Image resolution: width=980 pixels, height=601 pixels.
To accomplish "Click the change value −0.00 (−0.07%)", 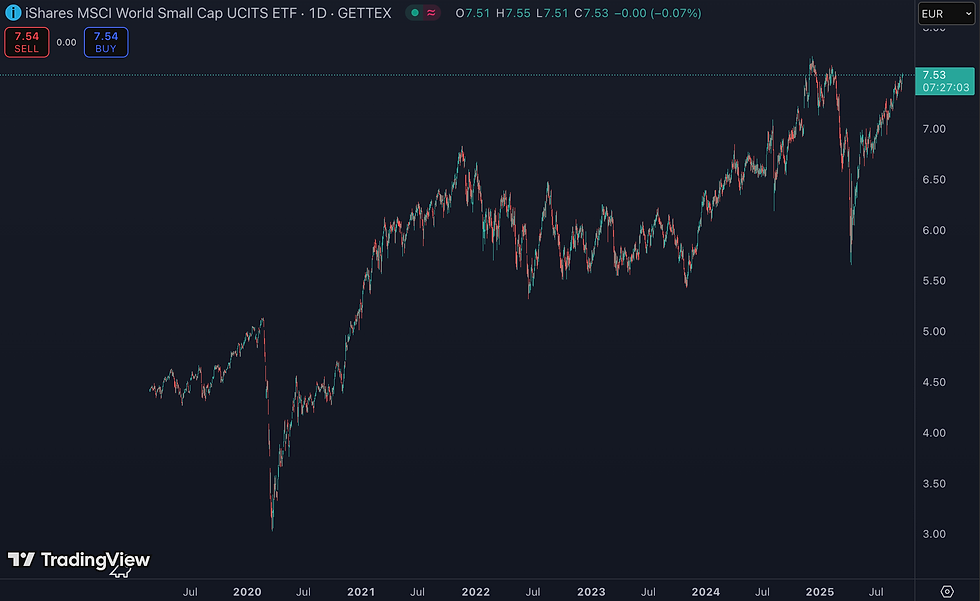I will pyautogui.click(x=658, y=13).
